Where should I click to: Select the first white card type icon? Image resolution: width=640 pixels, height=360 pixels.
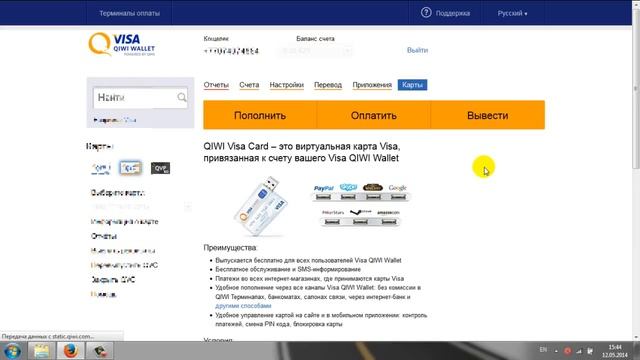[x=101, y=168]
